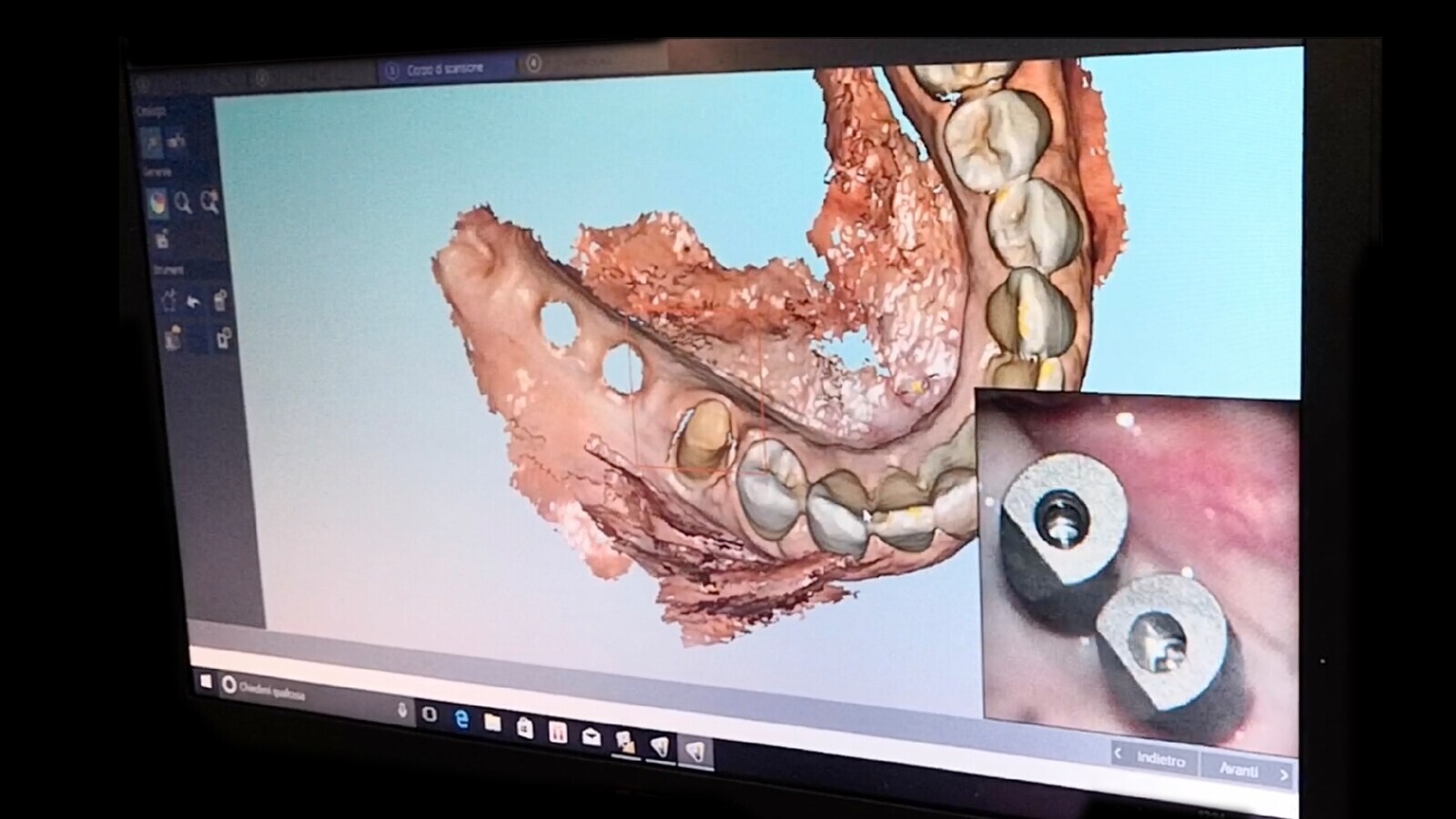Click the magnifying glass zoom tool
Screen dimensions: 1456x819
(183, 203)
